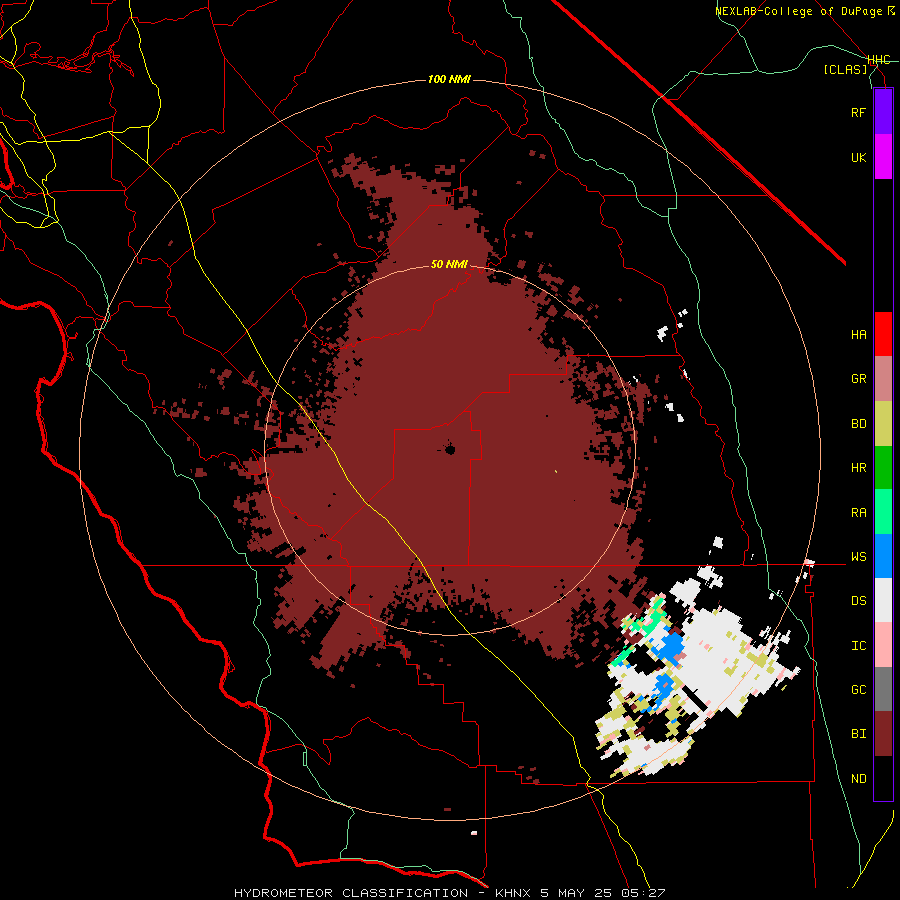900x900 pixels.
Task: Click the IC legend label
Action: pyautogui.click(x=858, y=646)
